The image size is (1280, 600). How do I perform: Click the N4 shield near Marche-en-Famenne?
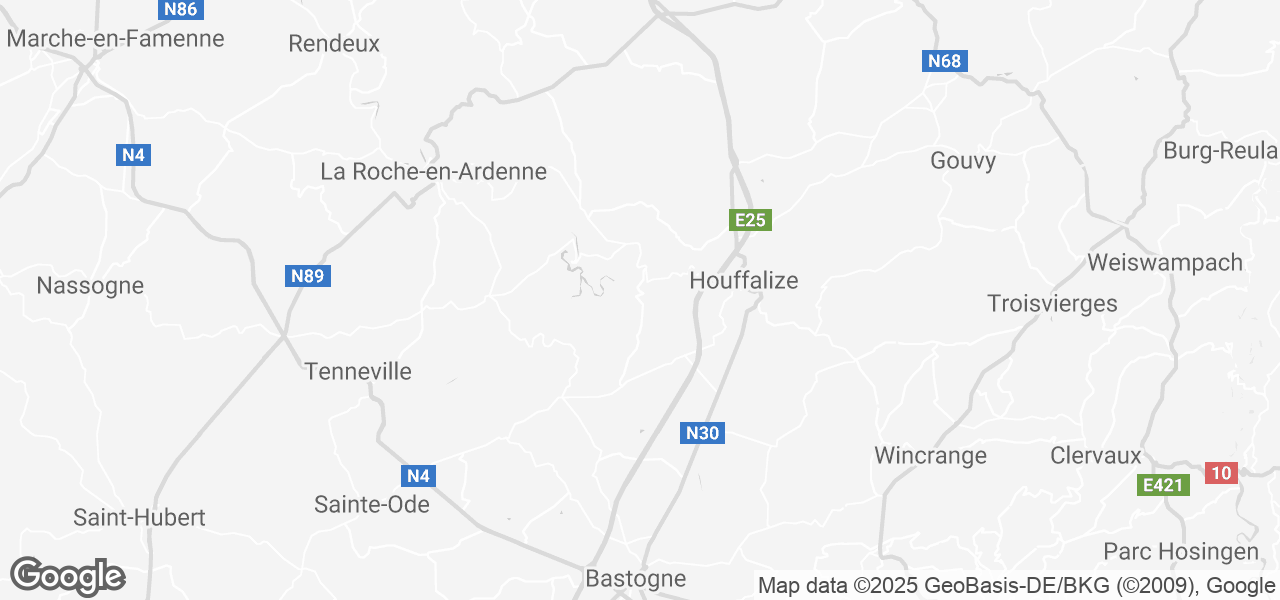coord(134,155)
